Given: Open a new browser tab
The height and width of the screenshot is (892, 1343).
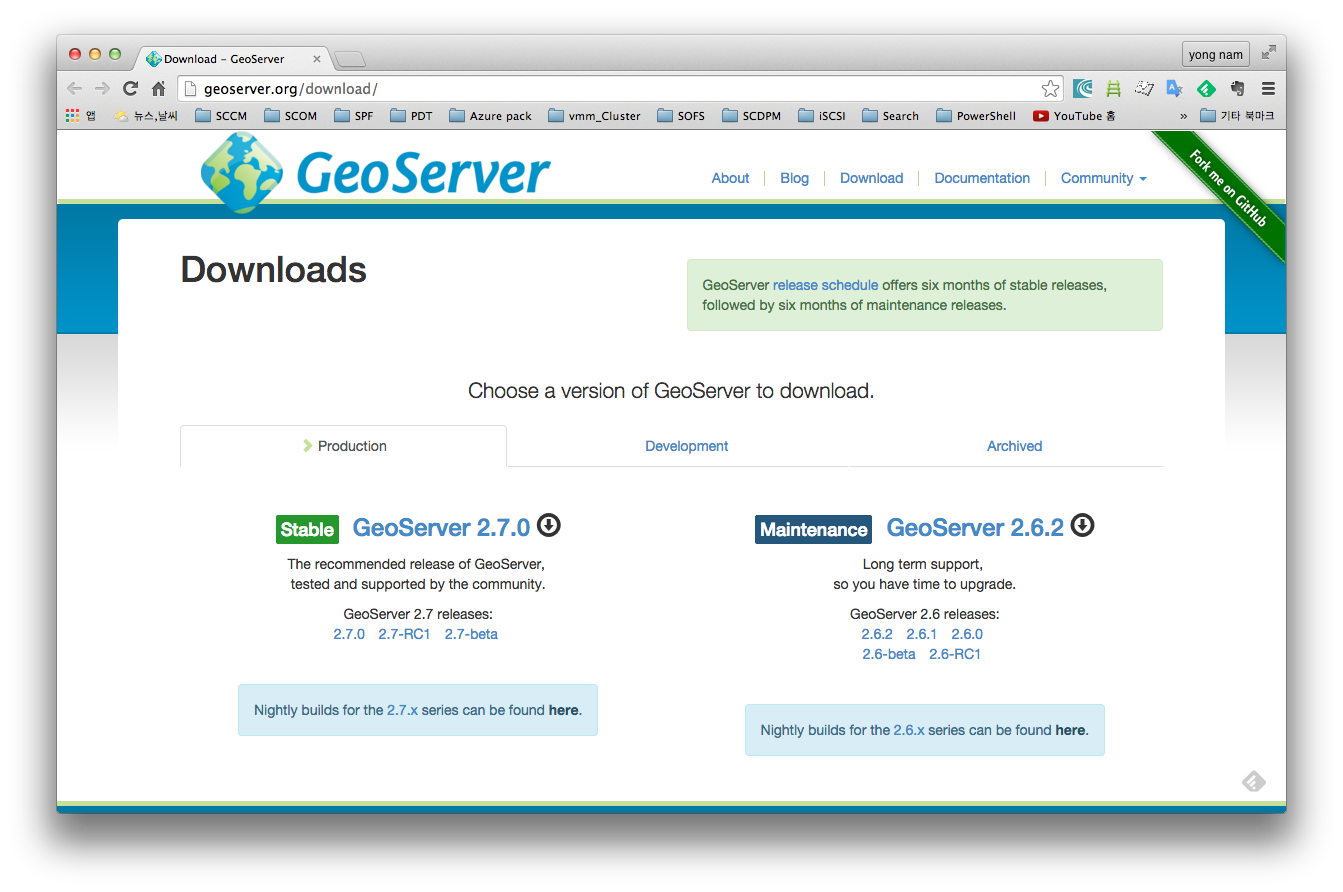Looking at the screenshot, I should (x=350, y=59).
